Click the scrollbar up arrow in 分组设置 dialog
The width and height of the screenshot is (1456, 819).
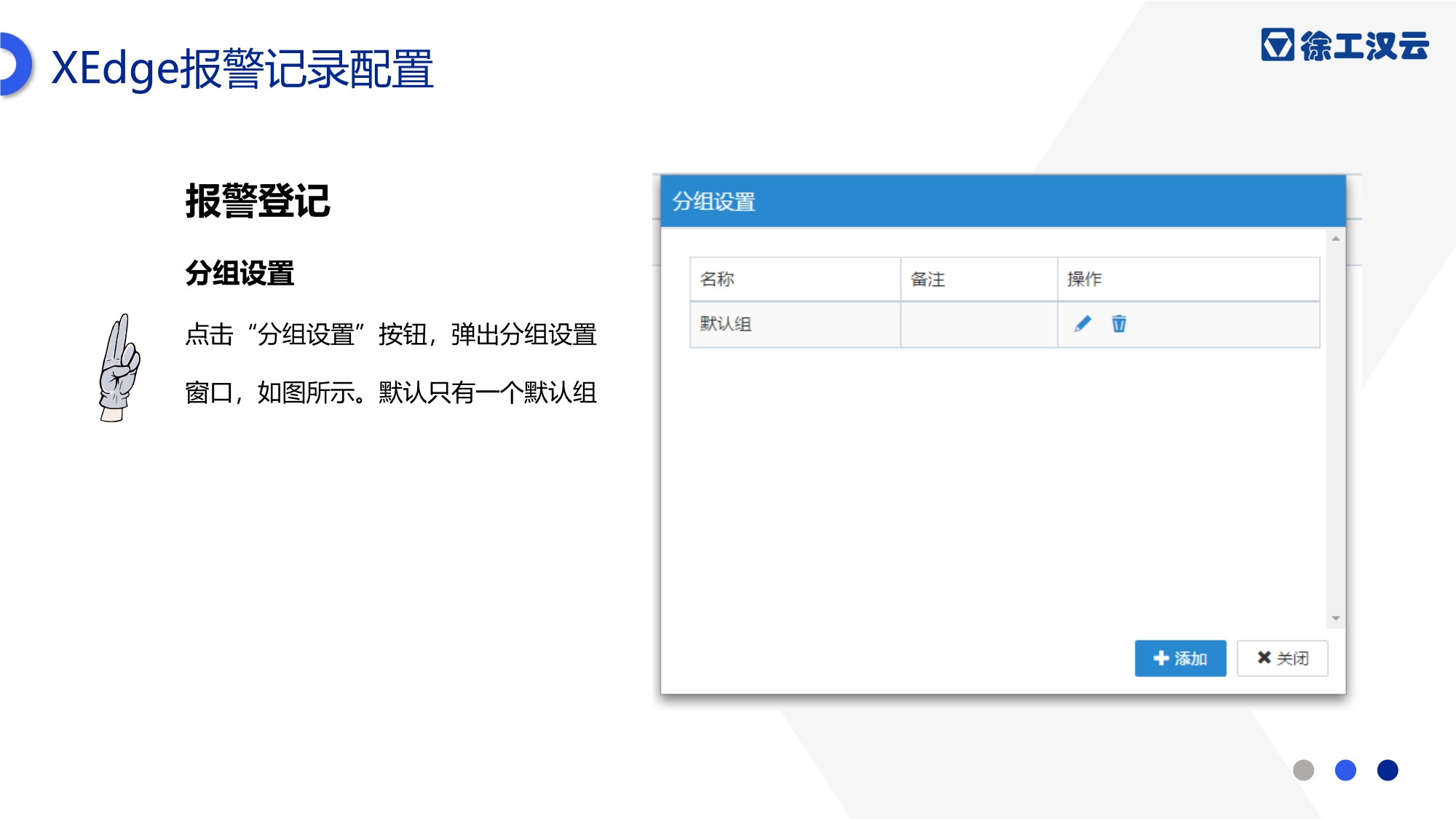tap(1336, 239)
